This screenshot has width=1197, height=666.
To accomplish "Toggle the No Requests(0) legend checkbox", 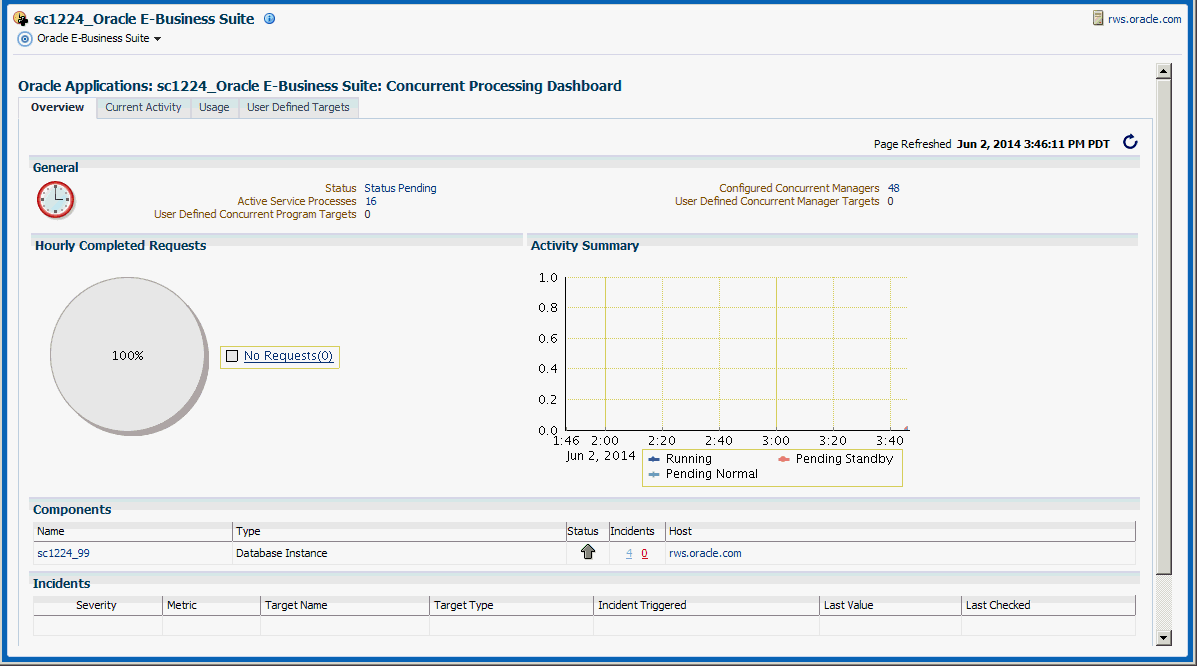I will click(232, 356).
